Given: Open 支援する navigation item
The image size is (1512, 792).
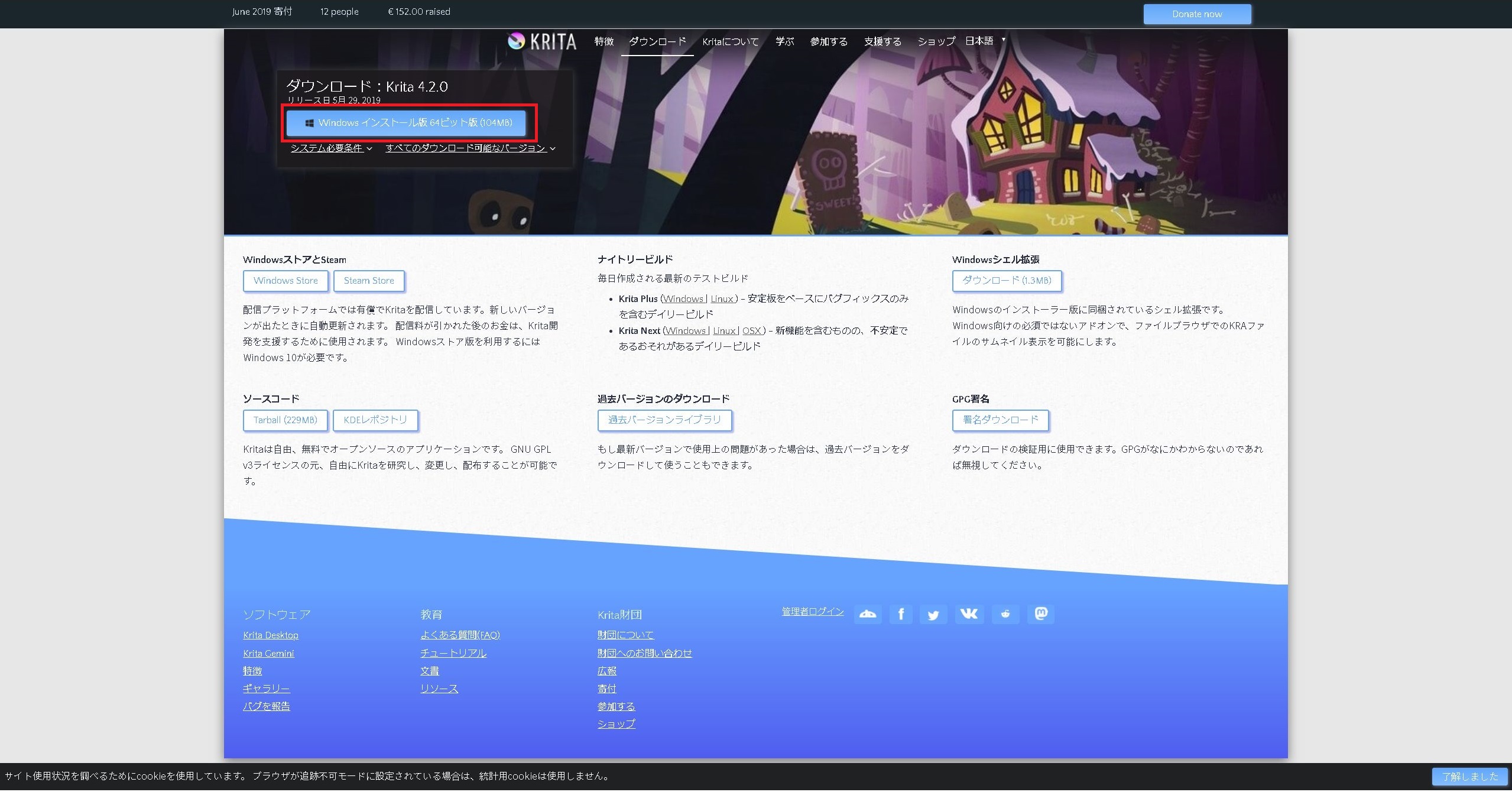Looking at the screenshot, I should click(882, 41).
